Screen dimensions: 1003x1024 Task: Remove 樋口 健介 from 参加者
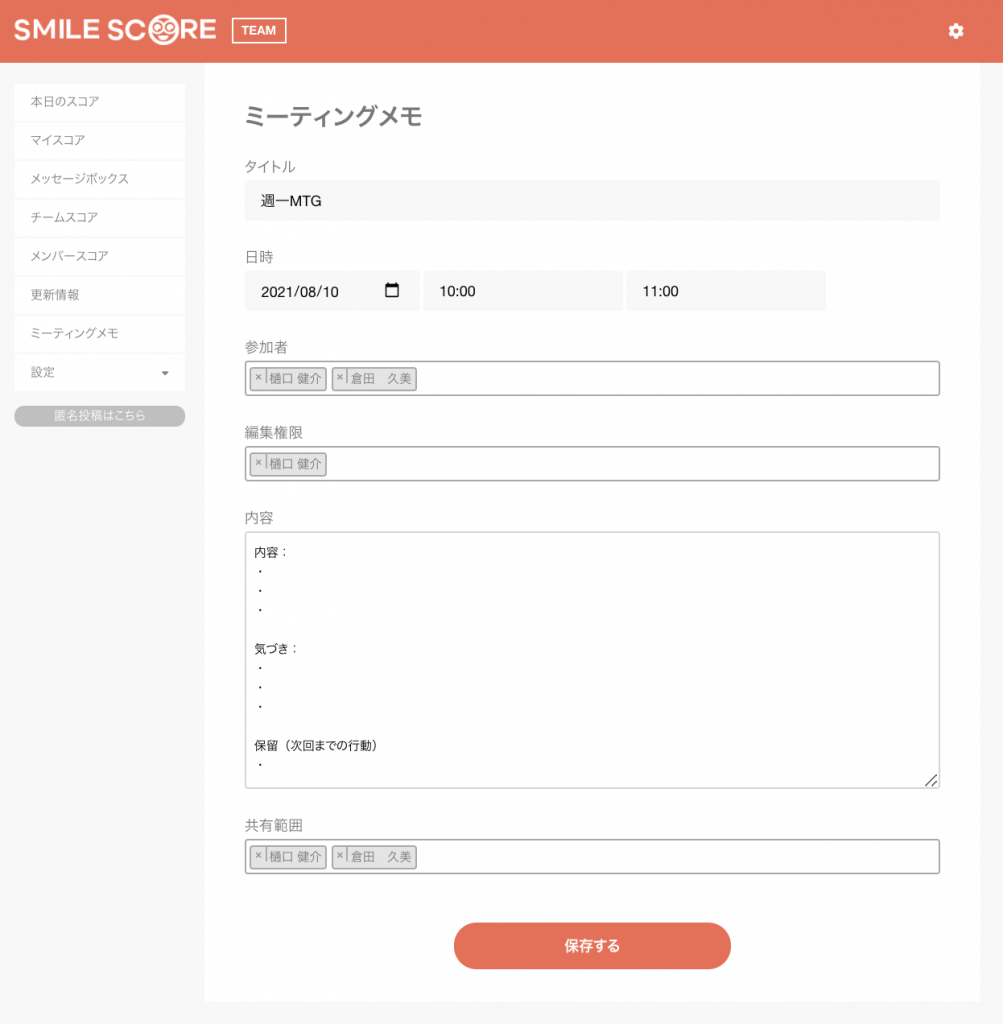[x=258, y=378]
